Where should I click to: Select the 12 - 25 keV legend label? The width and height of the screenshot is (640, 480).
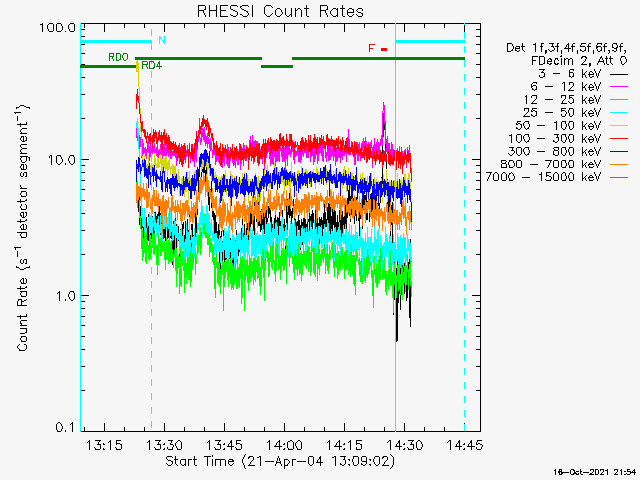tap(562, 100)
